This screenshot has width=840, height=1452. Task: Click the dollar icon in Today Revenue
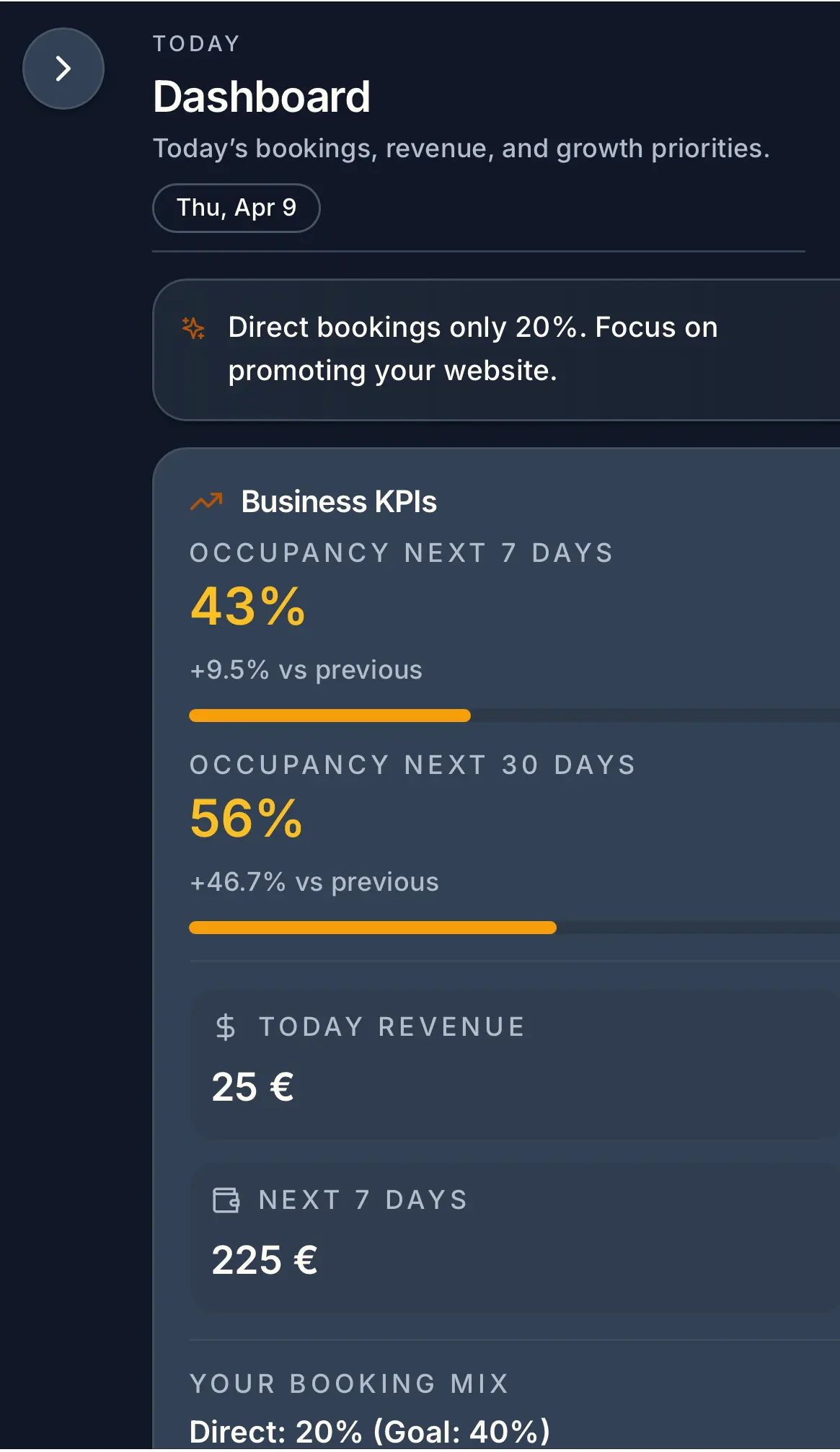tap(225, 1026)
